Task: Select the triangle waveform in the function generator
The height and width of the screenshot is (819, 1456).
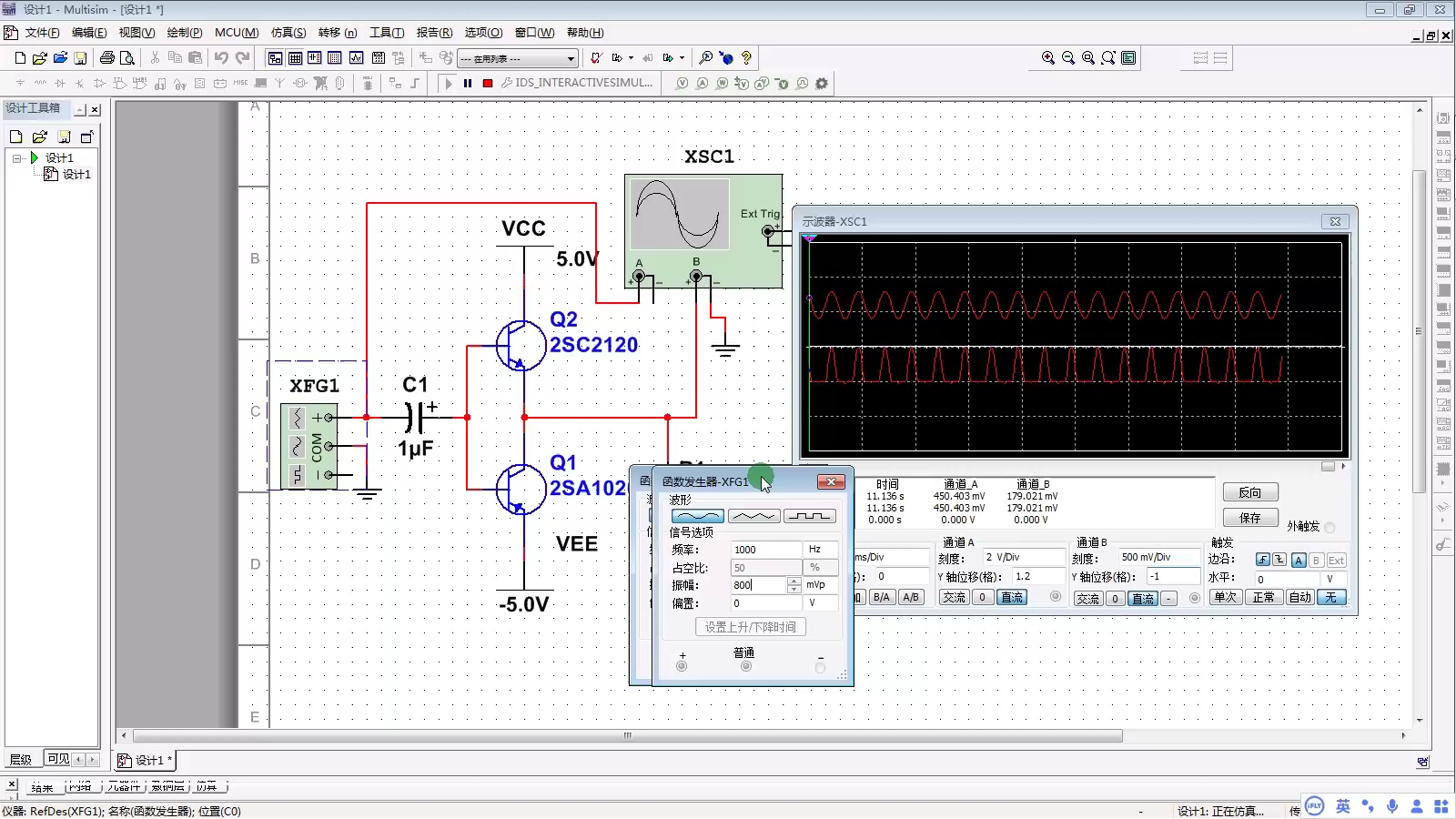Action: [753, 516]
